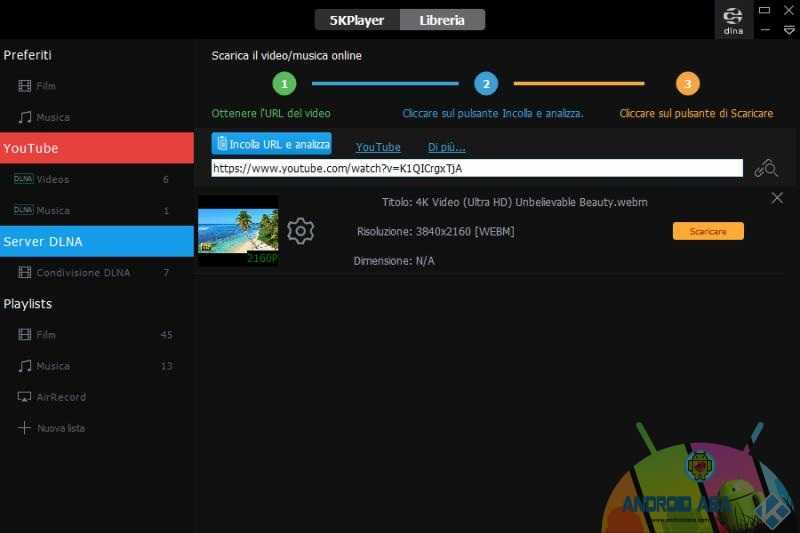Click the Risoluzione 3840x2160 text
This screenshot has height=533, width=800.
click(436, 232)
